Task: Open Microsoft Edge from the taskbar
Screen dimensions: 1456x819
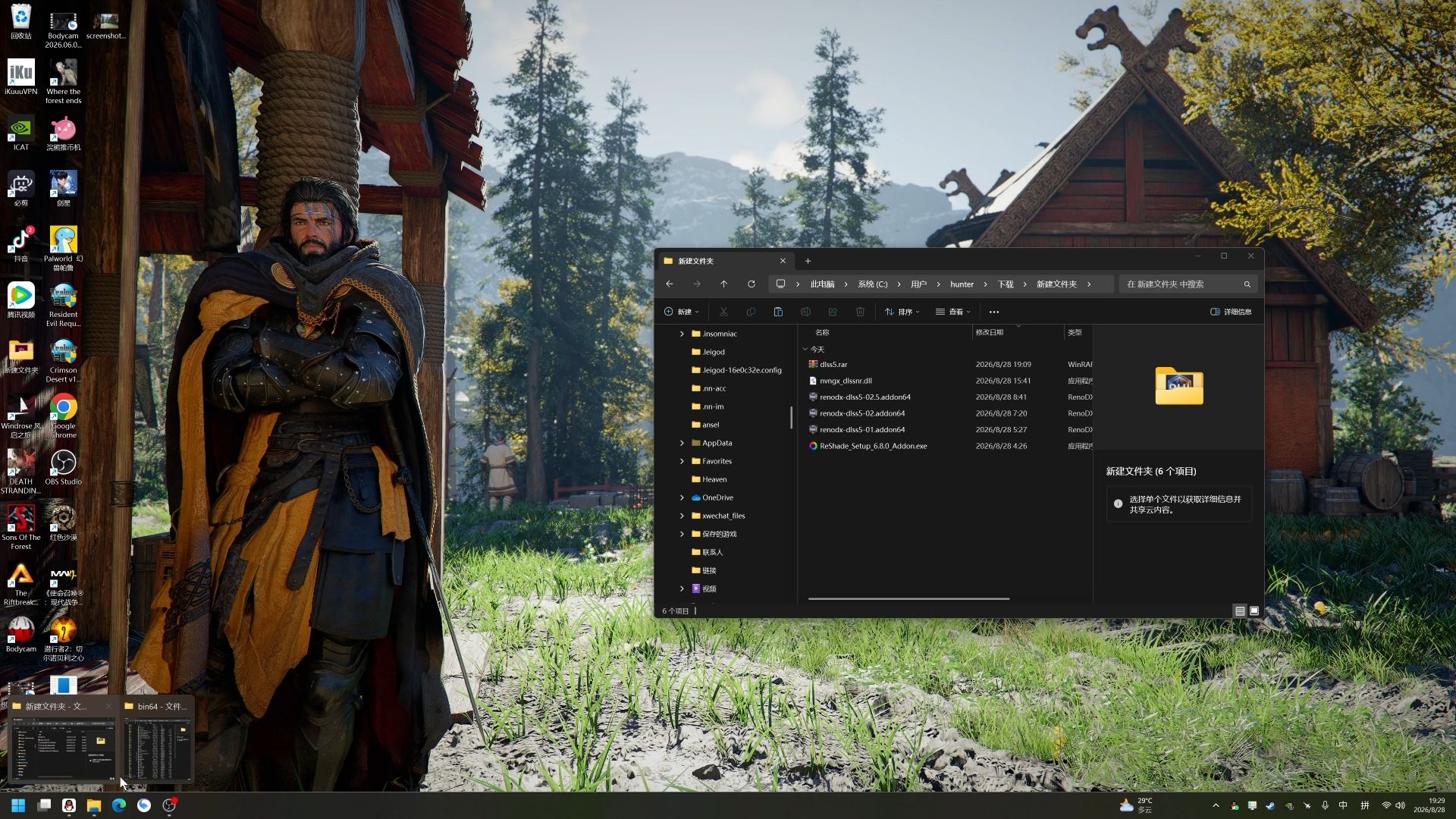Action: pyautogui.click(x=119, y=805)
